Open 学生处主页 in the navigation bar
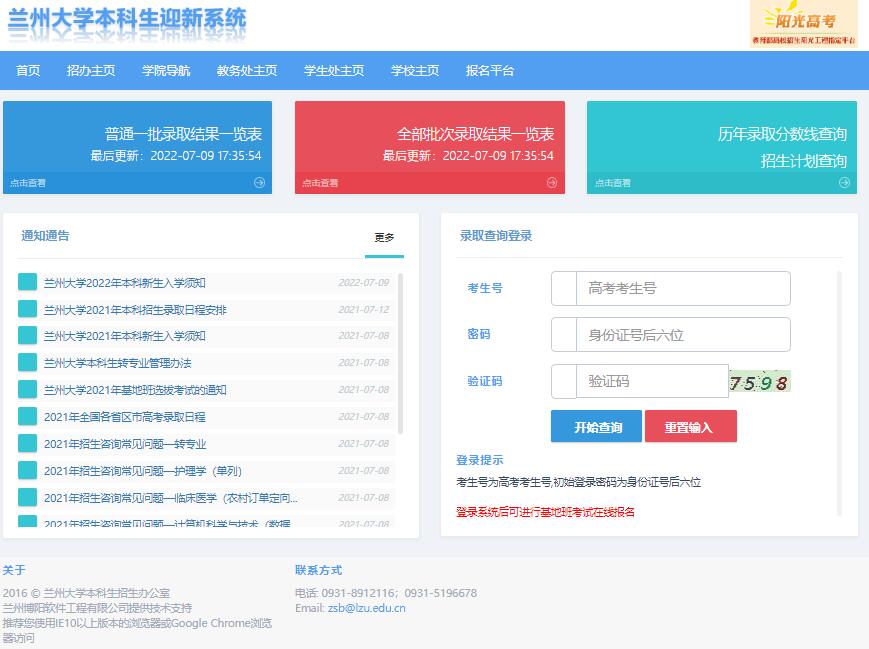Image resolution: width=869 pixels, height=649 pixels. [x=334, y=70]
